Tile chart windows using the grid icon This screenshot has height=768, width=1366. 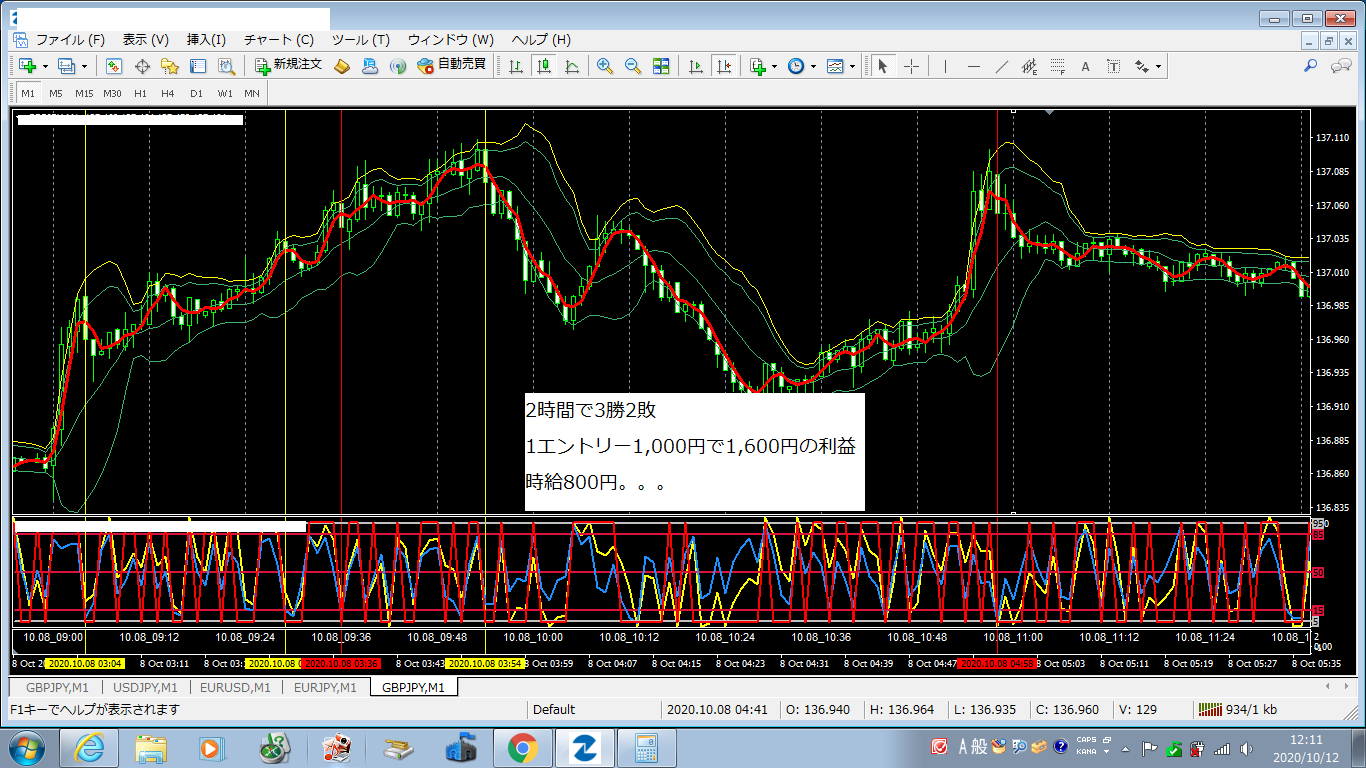[x=660, y=66]
